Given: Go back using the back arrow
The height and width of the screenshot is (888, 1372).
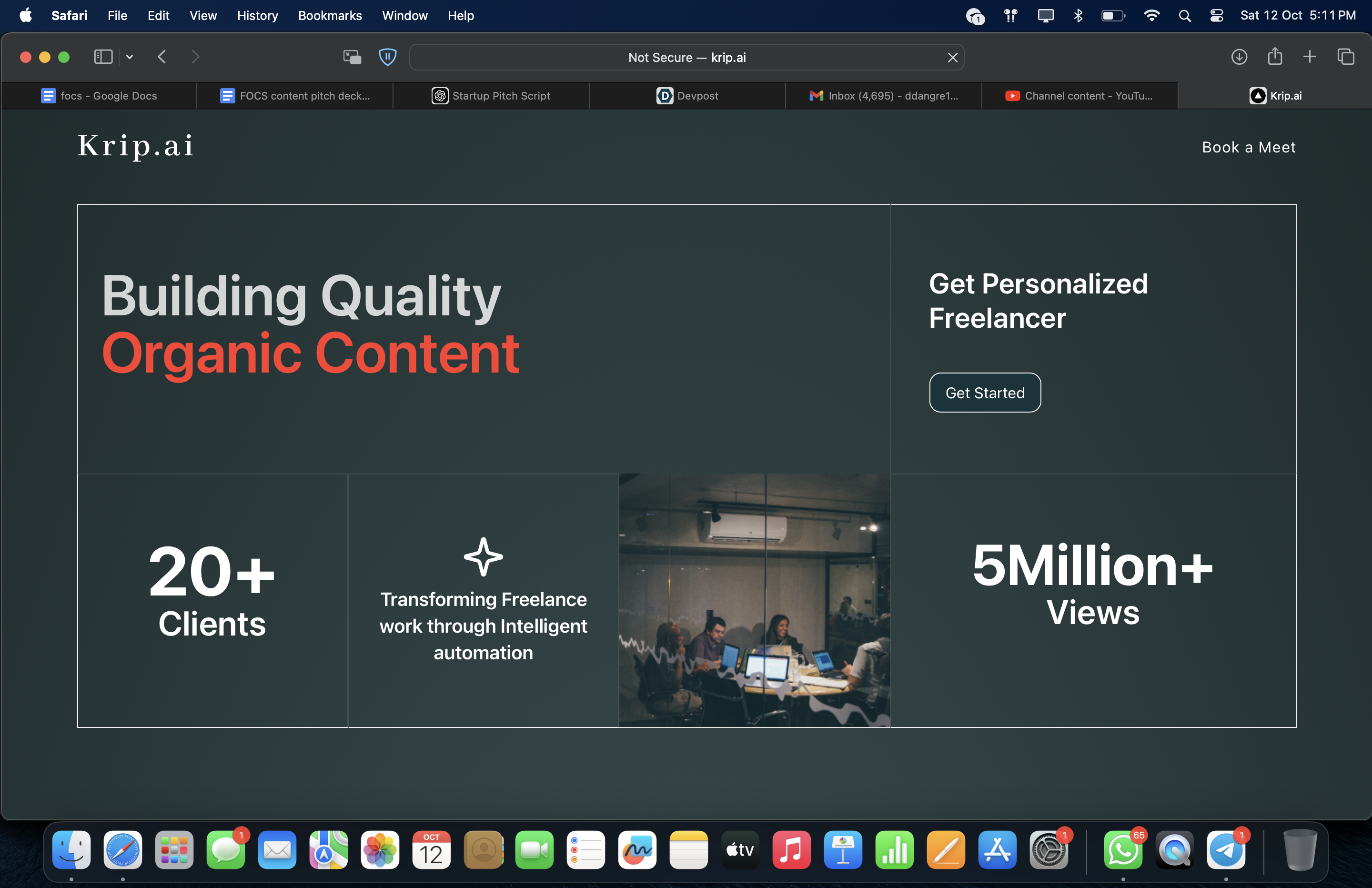Looking at the screenshot, I should [162, 57].
